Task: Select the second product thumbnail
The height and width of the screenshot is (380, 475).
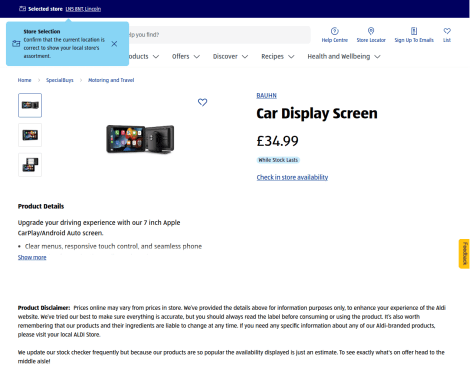Action: (30, 135)
